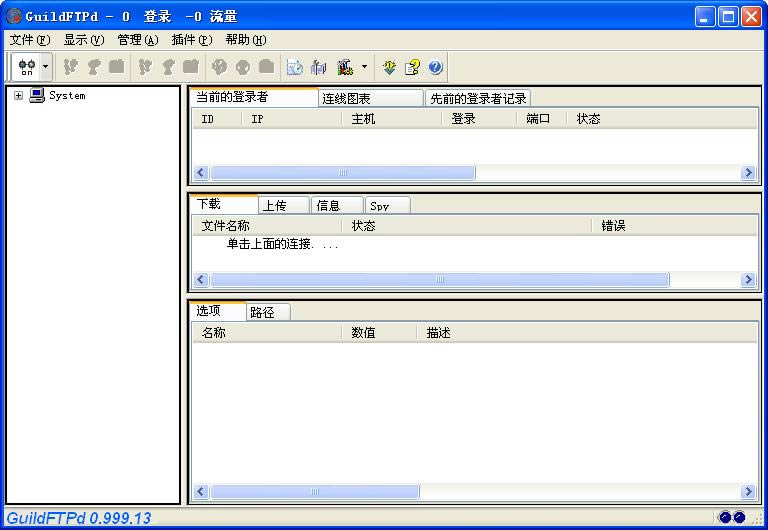The width and height of the screenshot is (768, 530).
Task: Click the 数值 column header
Action: 380,333
